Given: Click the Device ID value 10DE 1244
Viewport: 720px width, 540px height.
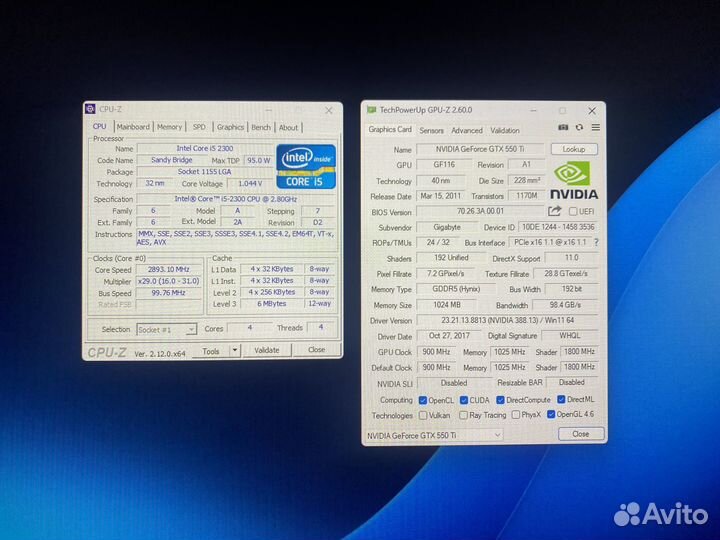Looking at the screenshot, I should tap(558, 227).
